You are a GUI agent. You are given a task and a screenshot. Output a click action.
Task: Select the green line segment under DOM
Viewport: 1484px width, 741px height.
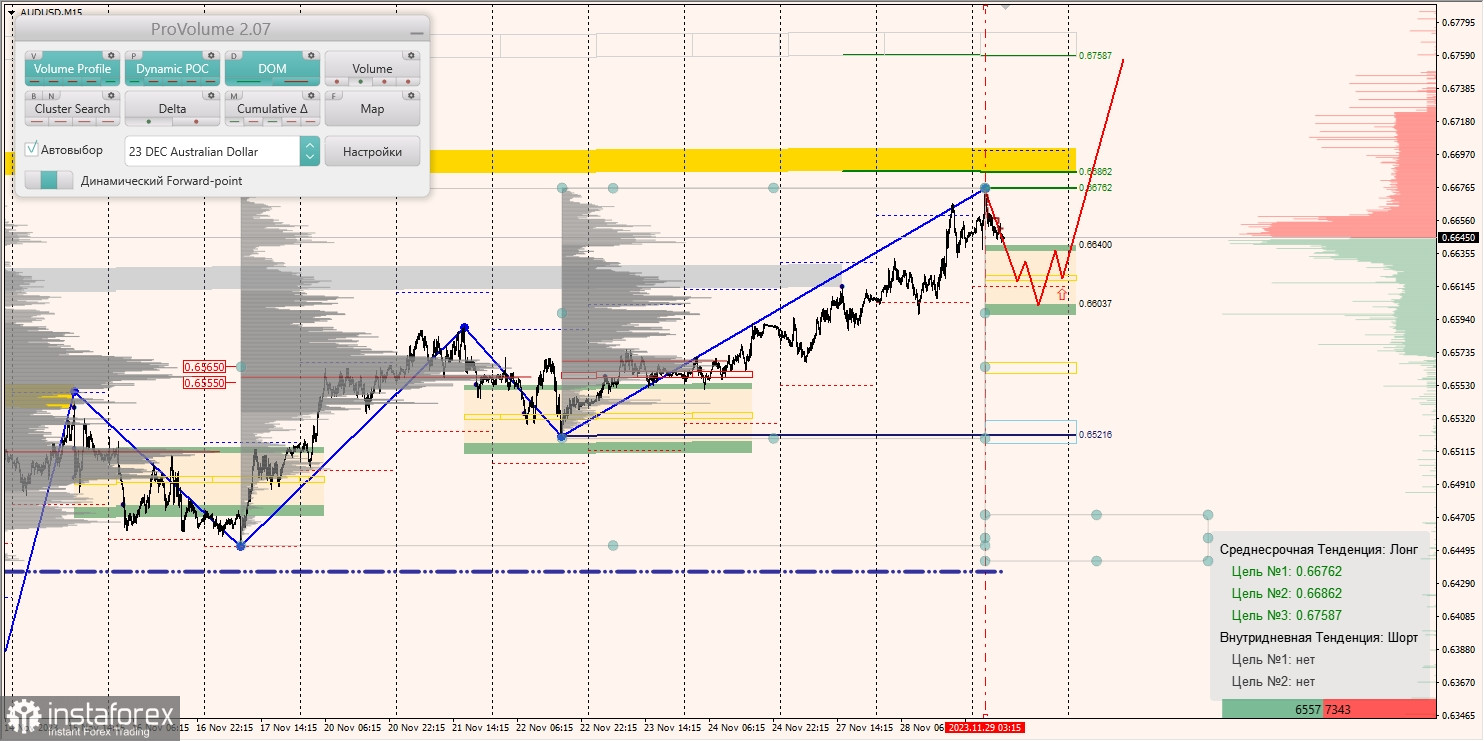click(248, 81)
